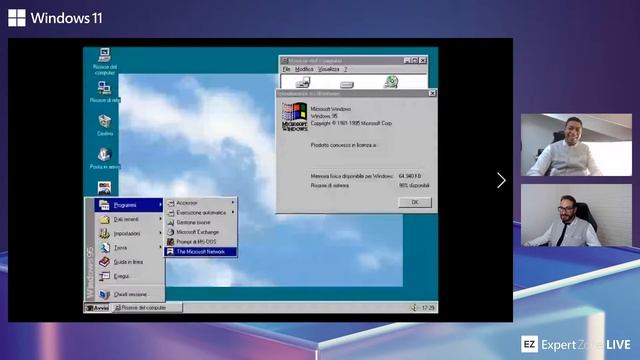Screen dimensions: 640x360
Task: Click the Windows 11 logo
Action: 55,18
